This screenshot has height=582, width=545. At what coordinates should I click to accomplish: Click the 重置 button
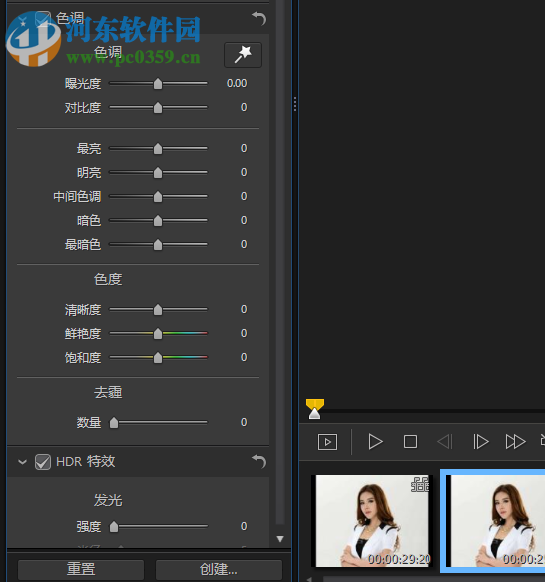81,569
